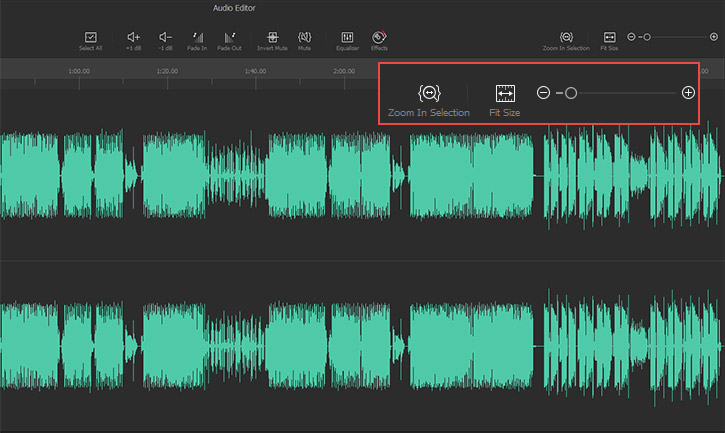Image resolution: width=725 pixels, height=433 pixels.
Task: Increase volume with the +1 dB icon
Action: click(133, 38)
